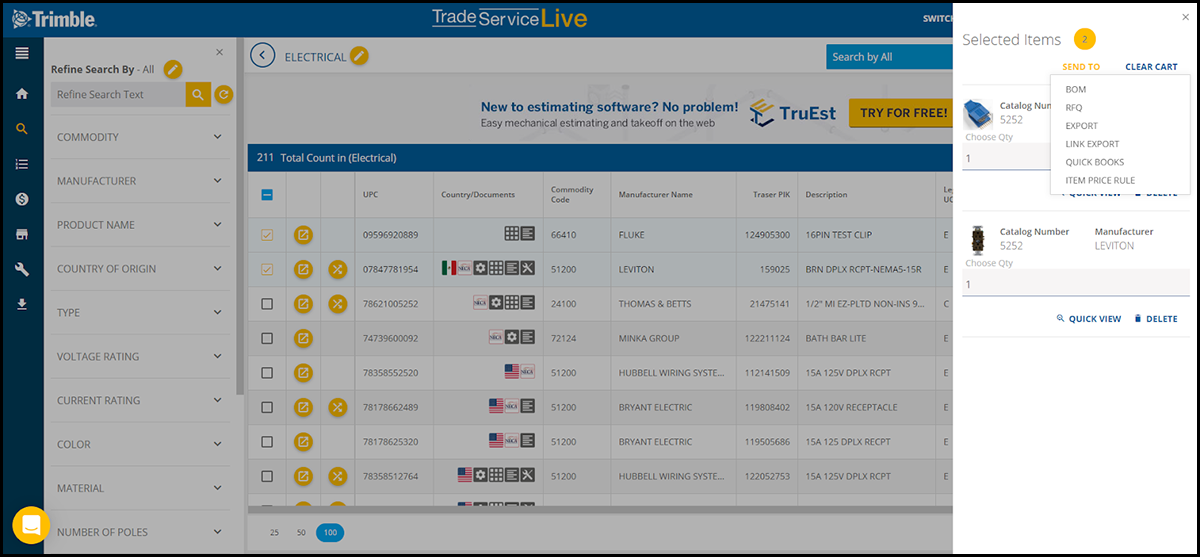Screen dimensions: 1200x557
Task: Choose QUICK BOOKS from the Send To menu
Action: coord(1094,162)
